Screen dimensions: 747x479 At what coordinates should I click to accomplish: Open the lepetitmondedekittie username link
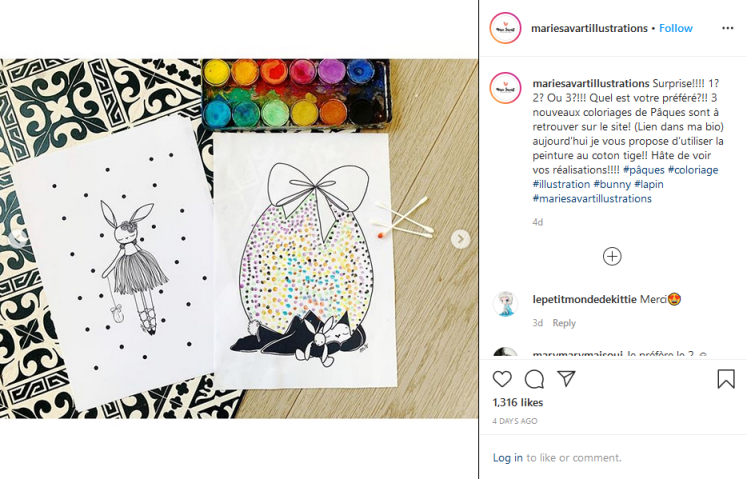point(585,299)
